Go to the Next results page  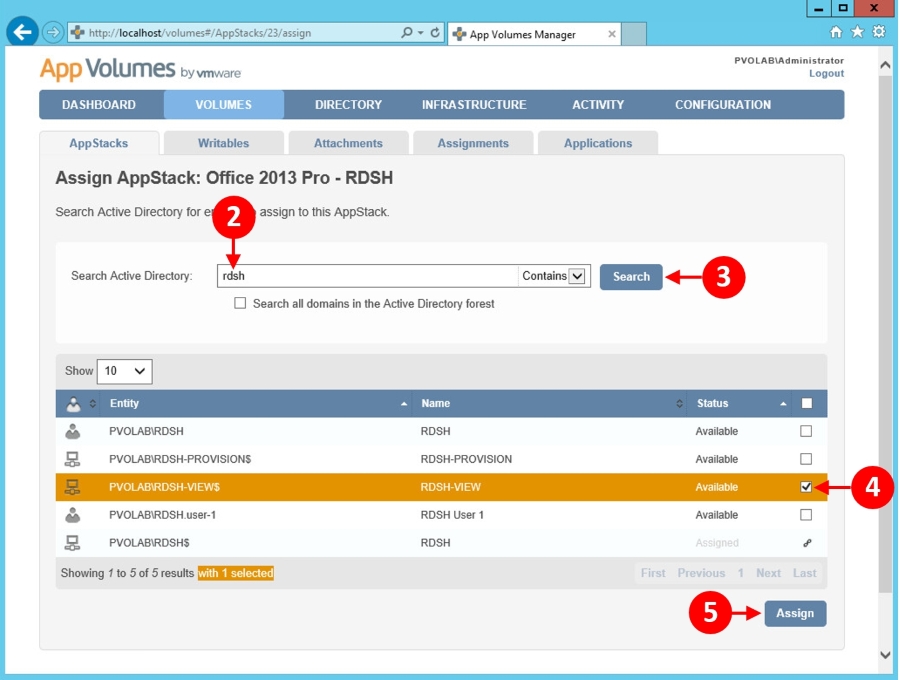(x=768, y=573)
